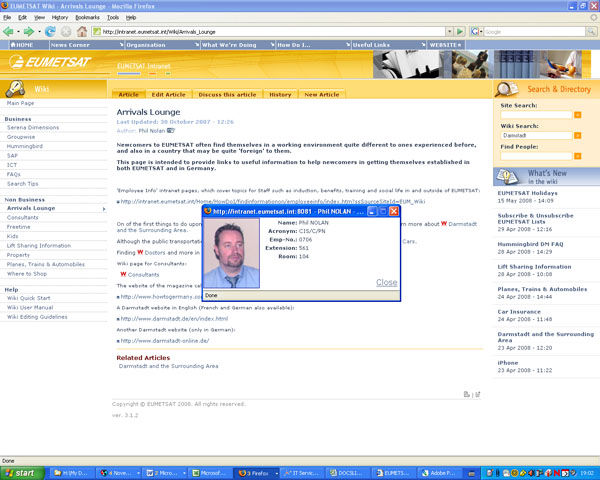The image size is (600, 480).
Task: Click into the Wiki Search field containing Darmstadt
Action: (x=536, y=136)
